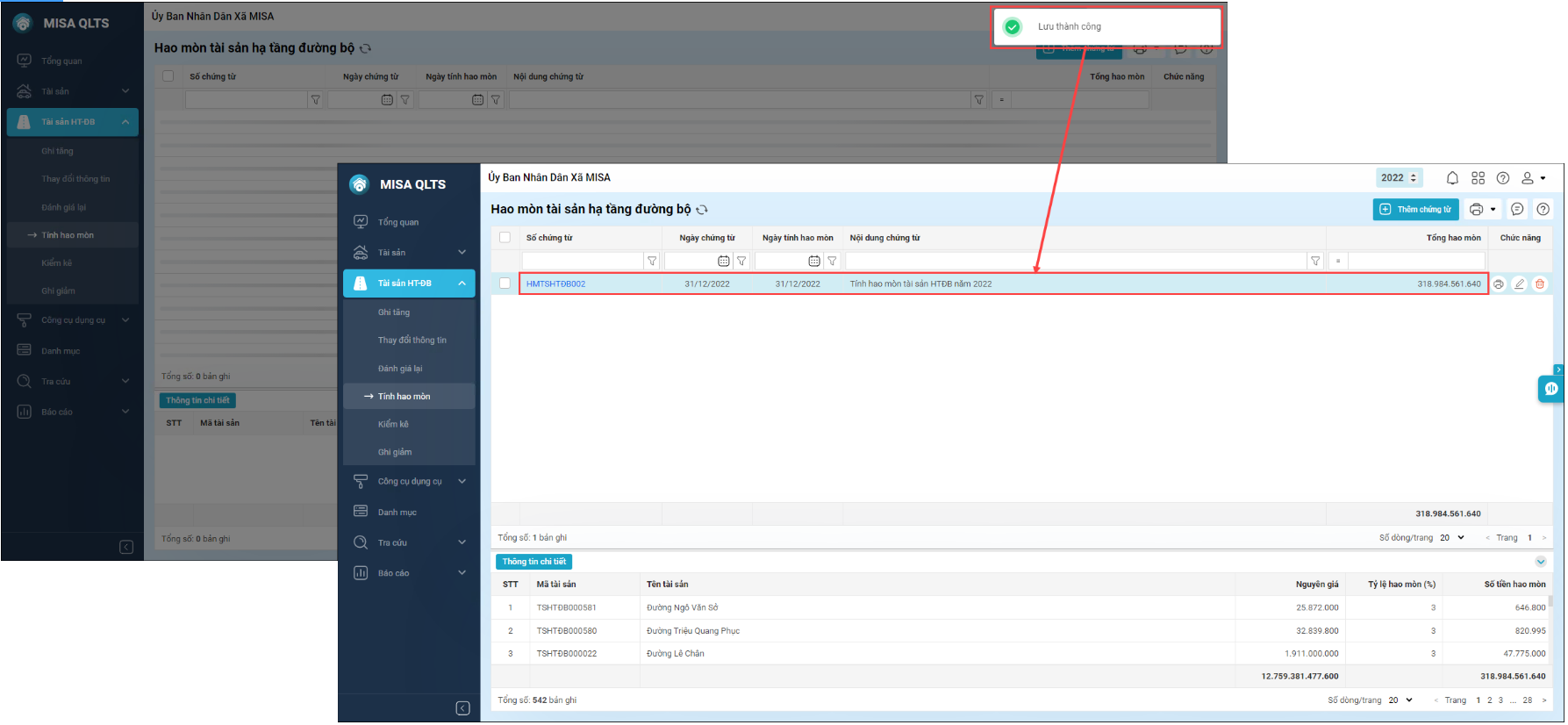This screenshot has height=725, width=1568.
Task: Refresh the Hao mòn tài sản list
Action: [702, 210]
